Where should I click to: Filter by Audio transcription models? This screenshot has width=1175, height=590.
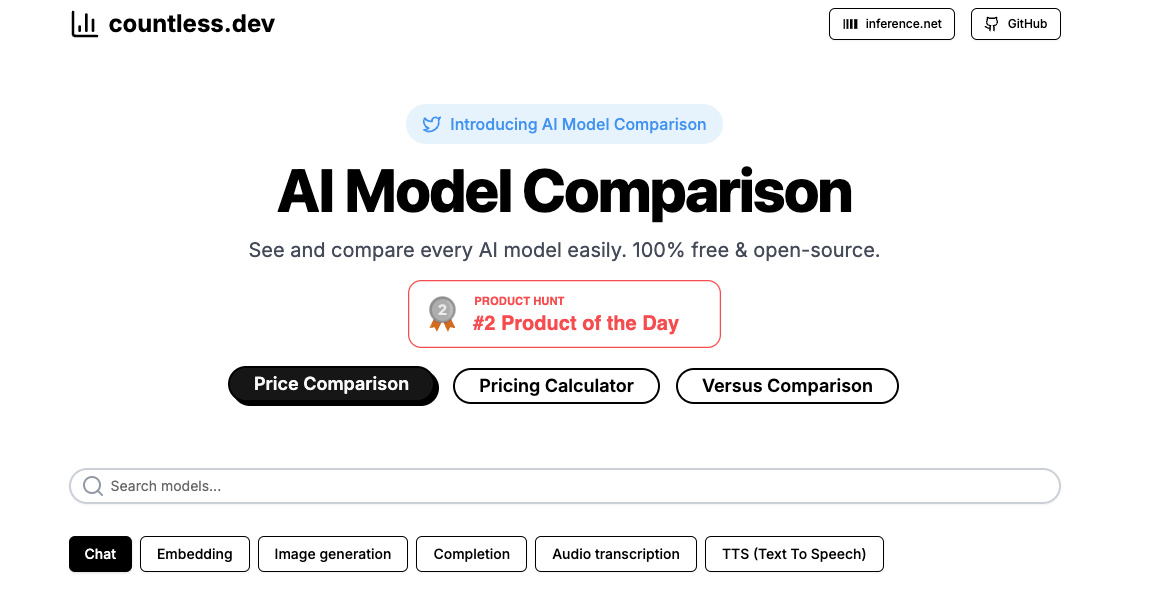coord(616,554)
